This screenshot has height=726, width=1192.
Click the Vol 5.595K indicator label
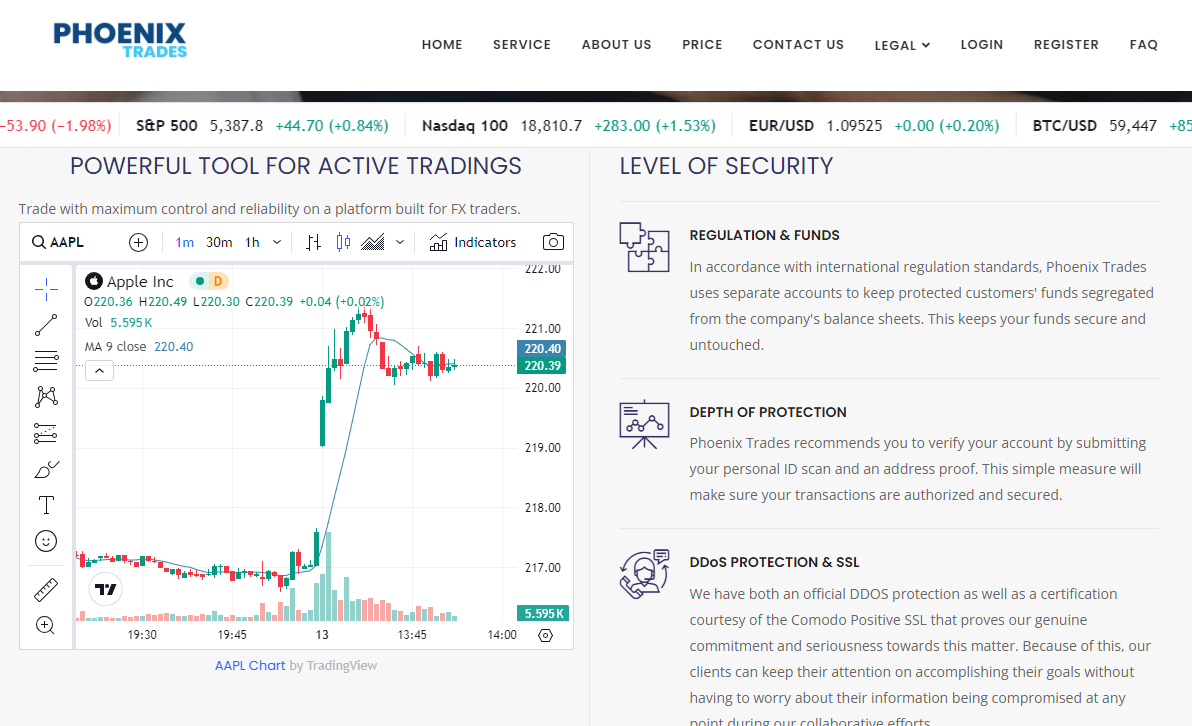pos(119,323)
